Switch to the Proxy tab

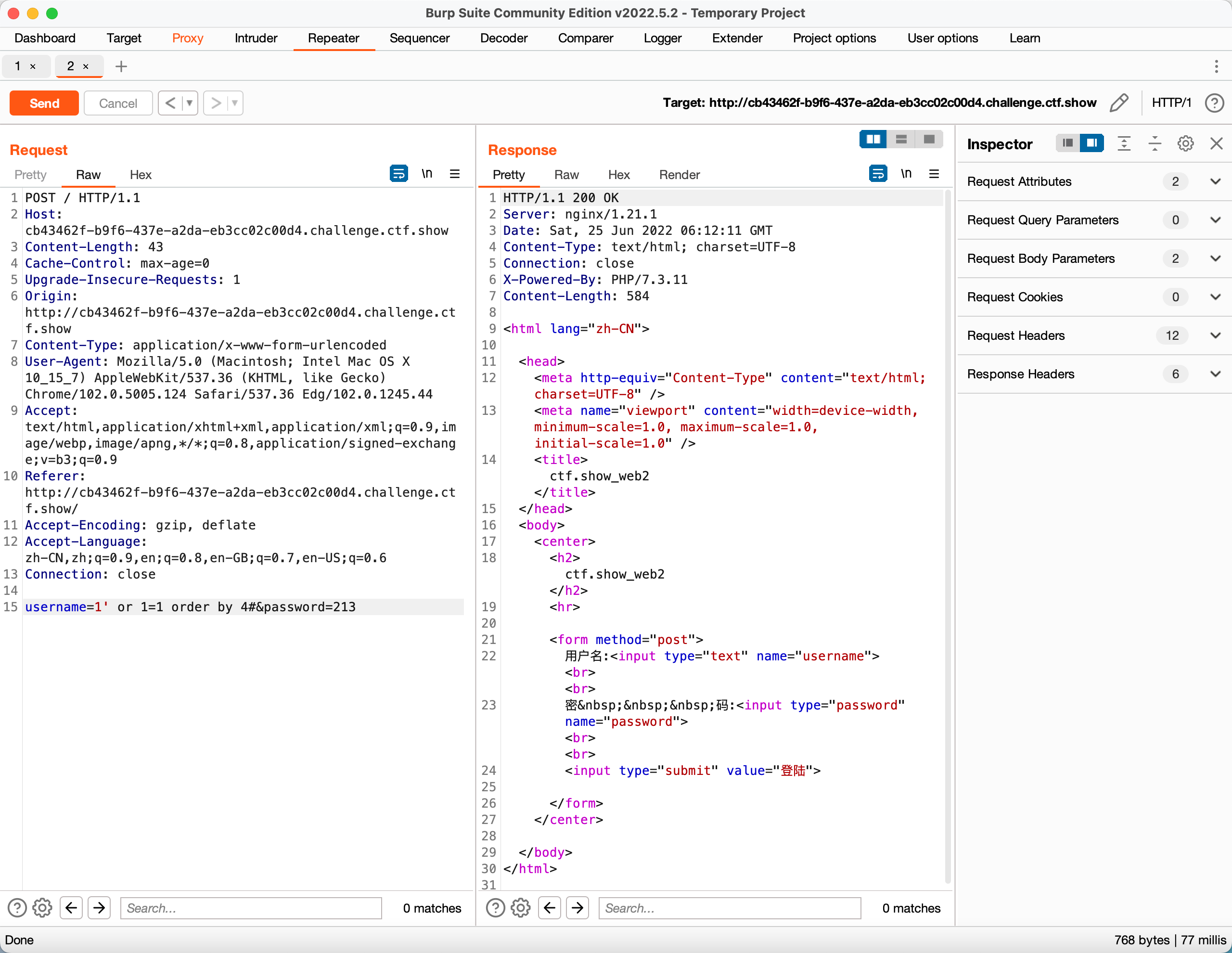pyautogui.click(x=187, y=39)
